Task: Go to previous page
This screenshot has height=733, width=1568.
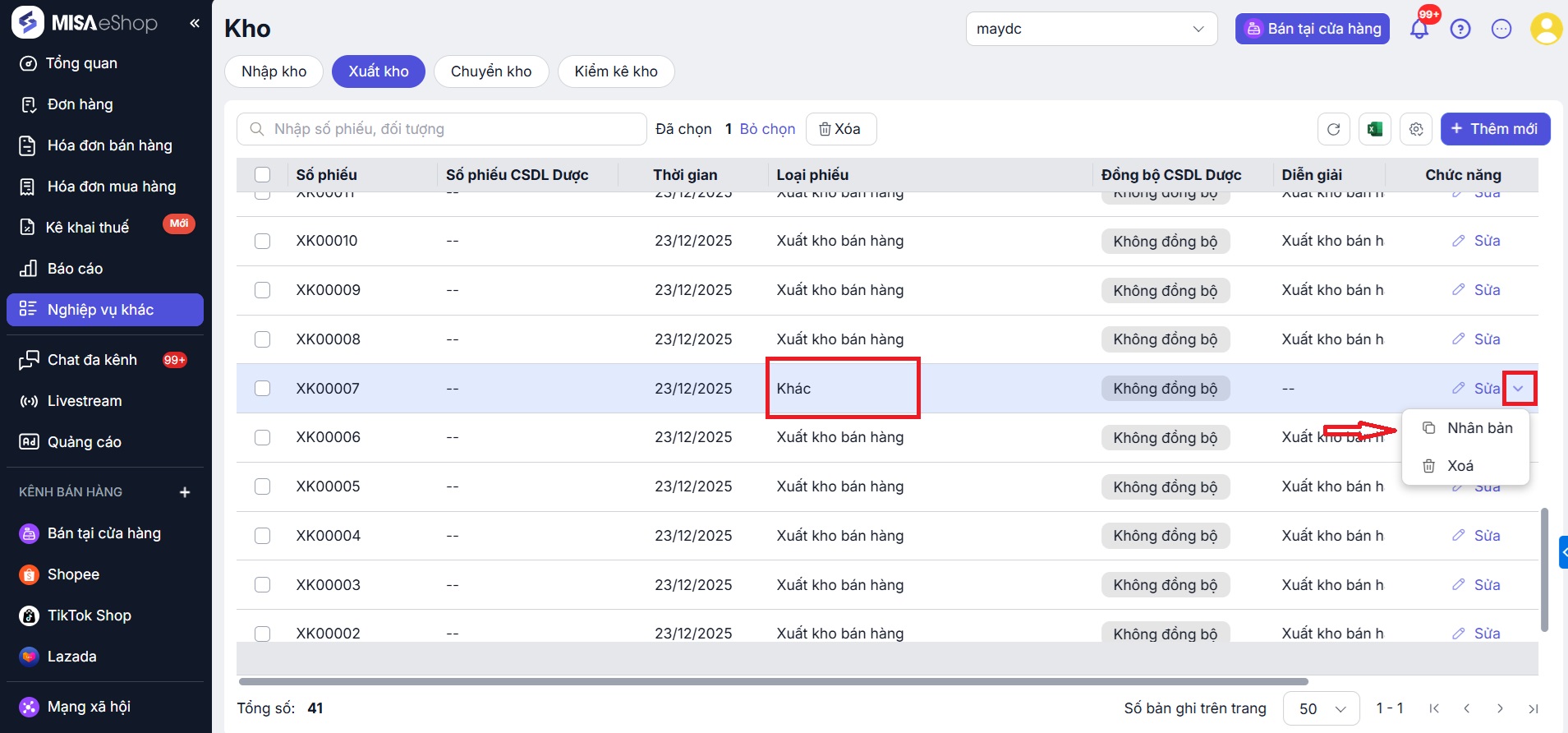Action: [x=1467, y=708]
